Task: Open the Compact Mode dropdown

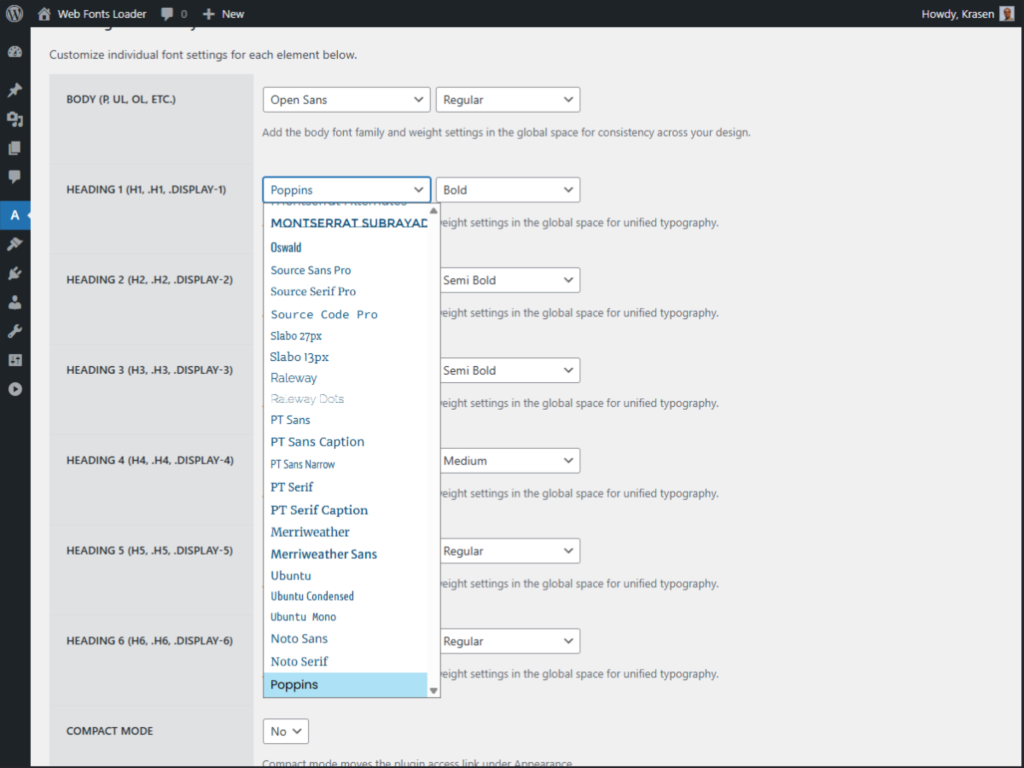Action: (x=285, y=731)
